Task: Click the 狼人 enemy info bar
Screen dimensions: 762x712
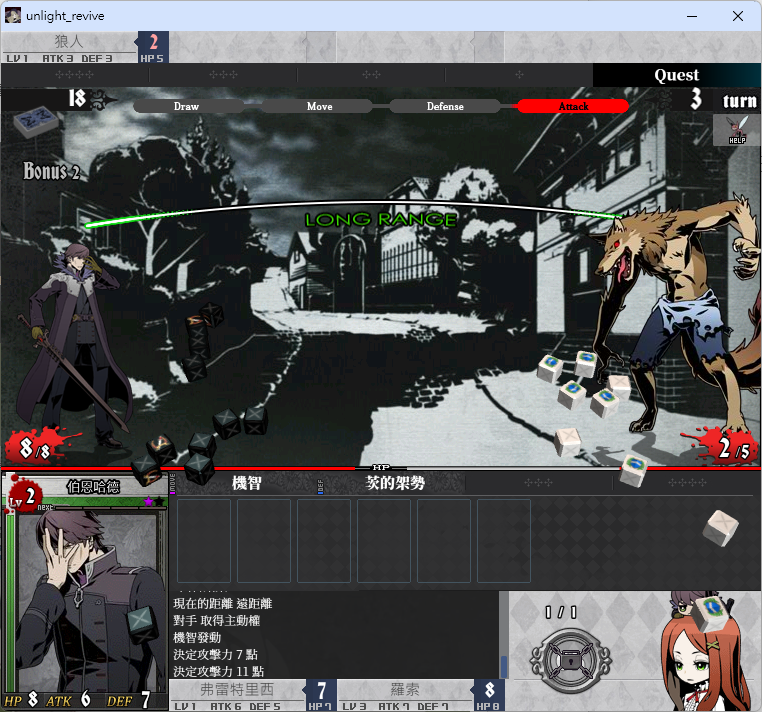Action: (85, 47)
